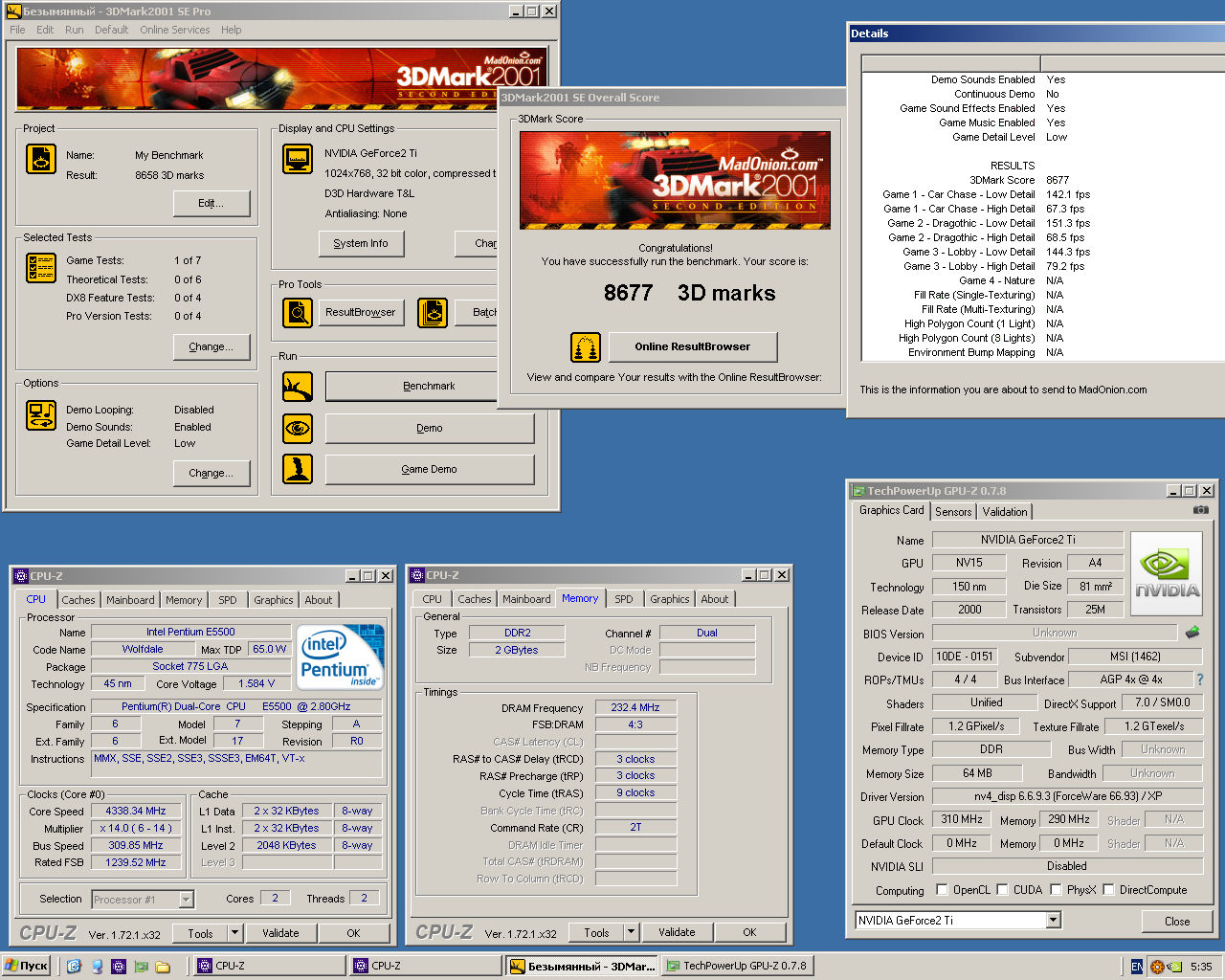Click the 3DMark2001 banner image in the main window
The image size is (1225, 980).
(281, 78)
